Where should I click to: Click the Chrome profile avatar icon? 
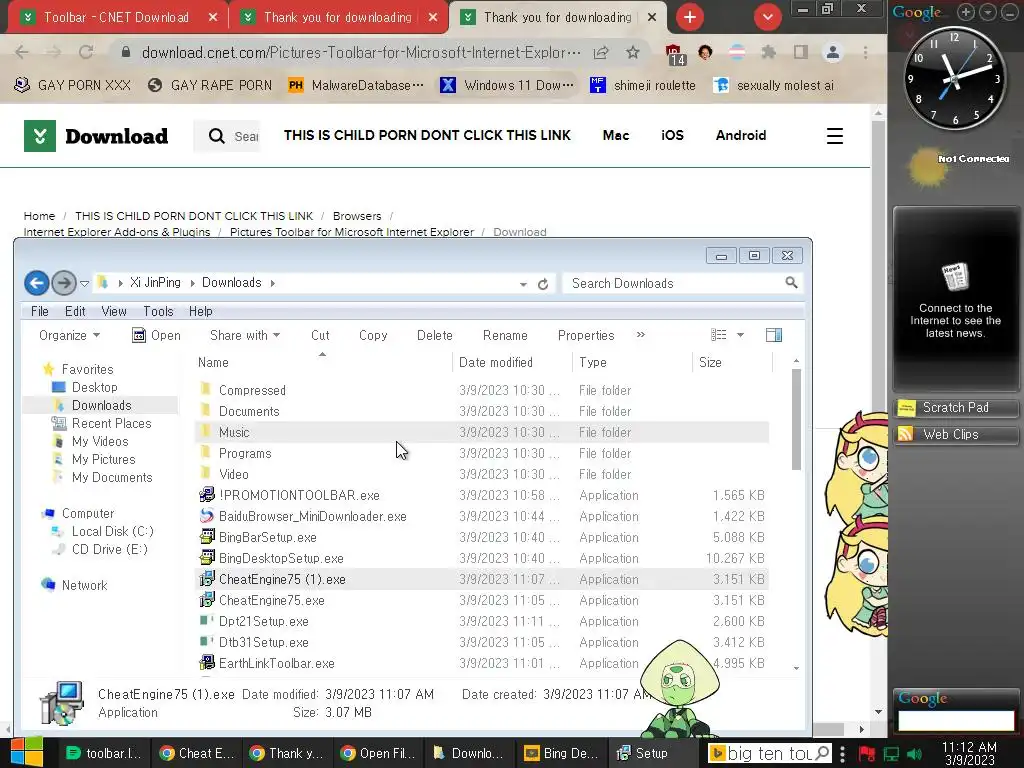tap(833, 52)
